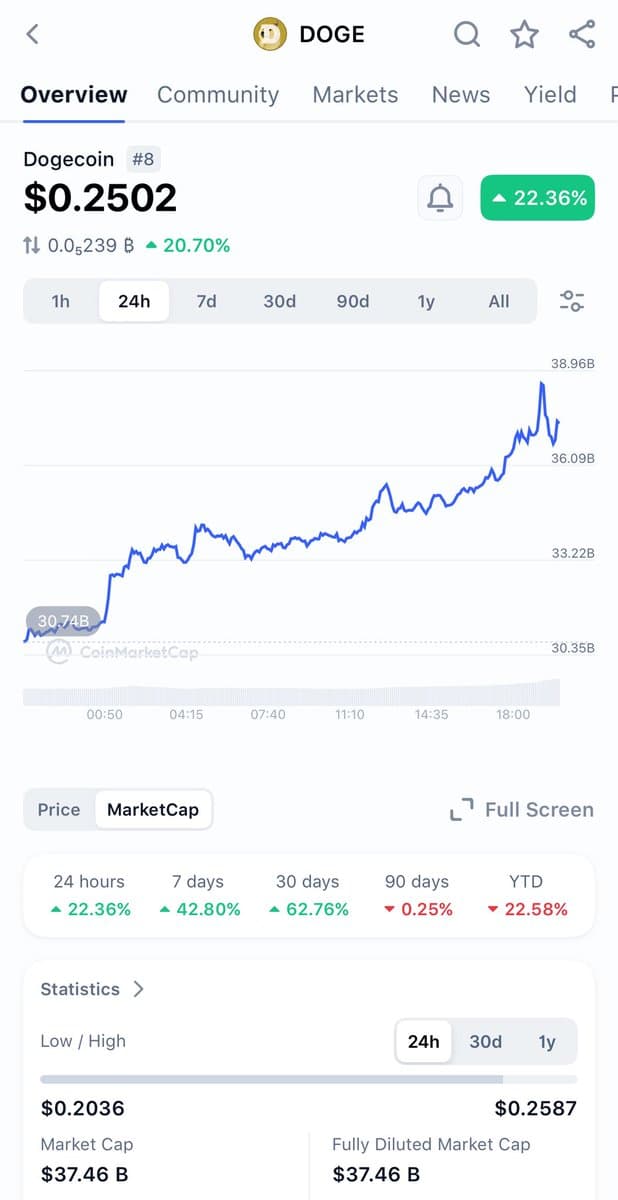The height and width of the screenshot is (1200, 618).
Task: Open chart settings sliders icon
Action: coord(572,301)
